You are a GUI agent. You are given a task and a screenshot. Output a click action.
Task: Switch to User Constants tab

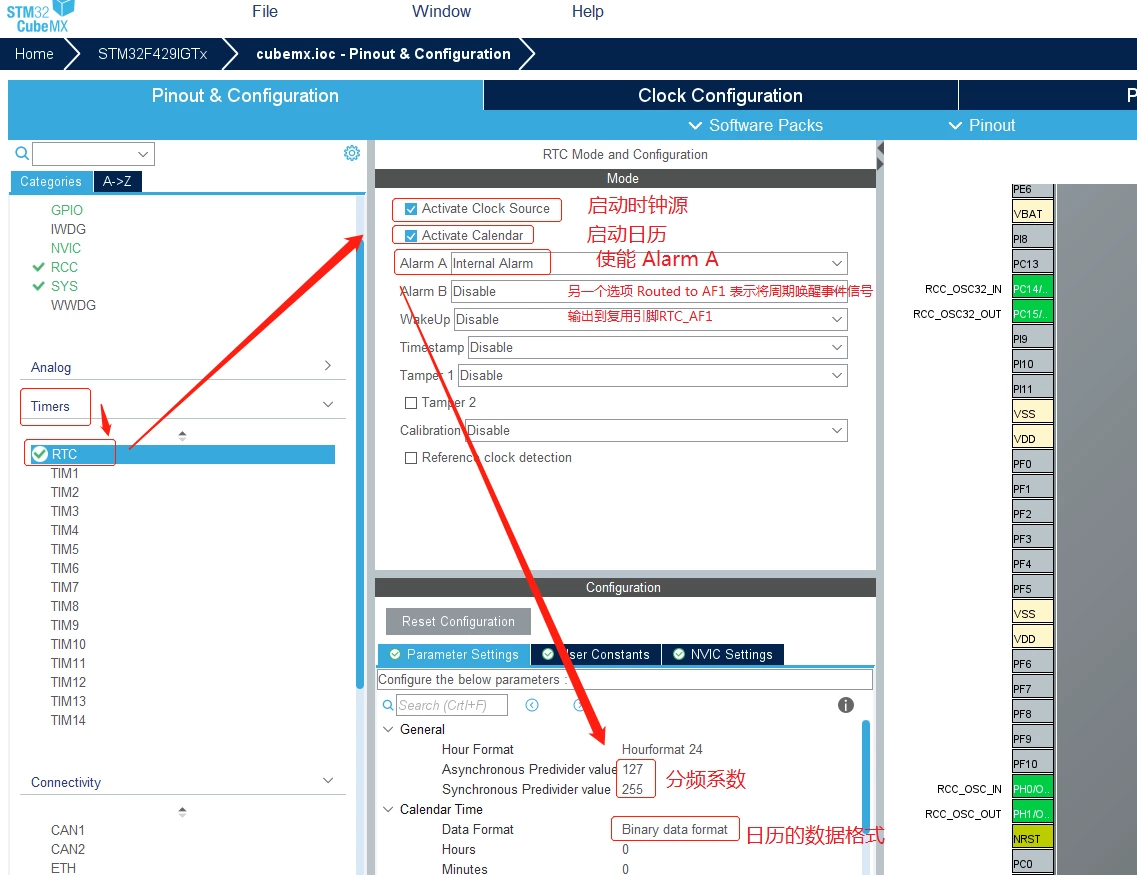(596, 655)
